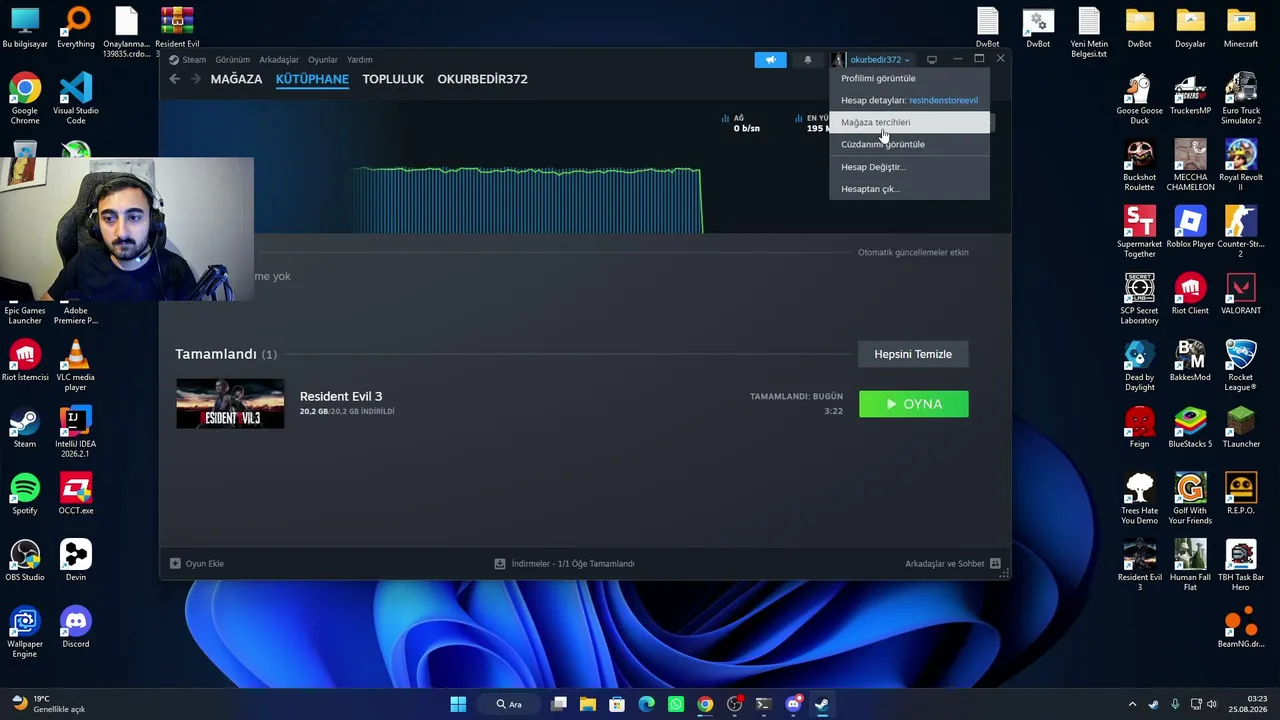Select the KÜTÜPHANE tab

(312, 79)
